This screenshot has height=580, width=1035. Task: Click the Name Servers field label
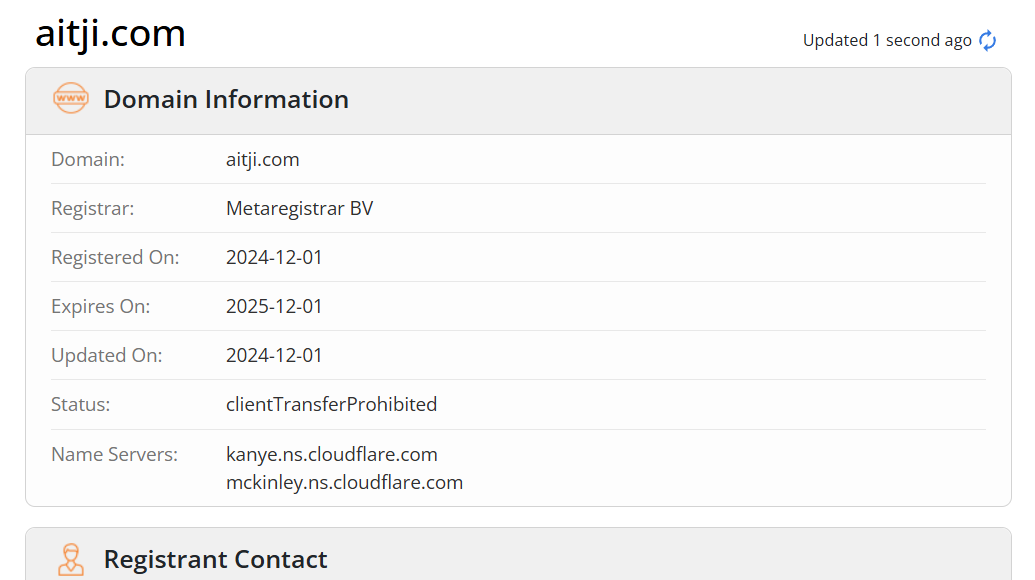pos(114,454)
